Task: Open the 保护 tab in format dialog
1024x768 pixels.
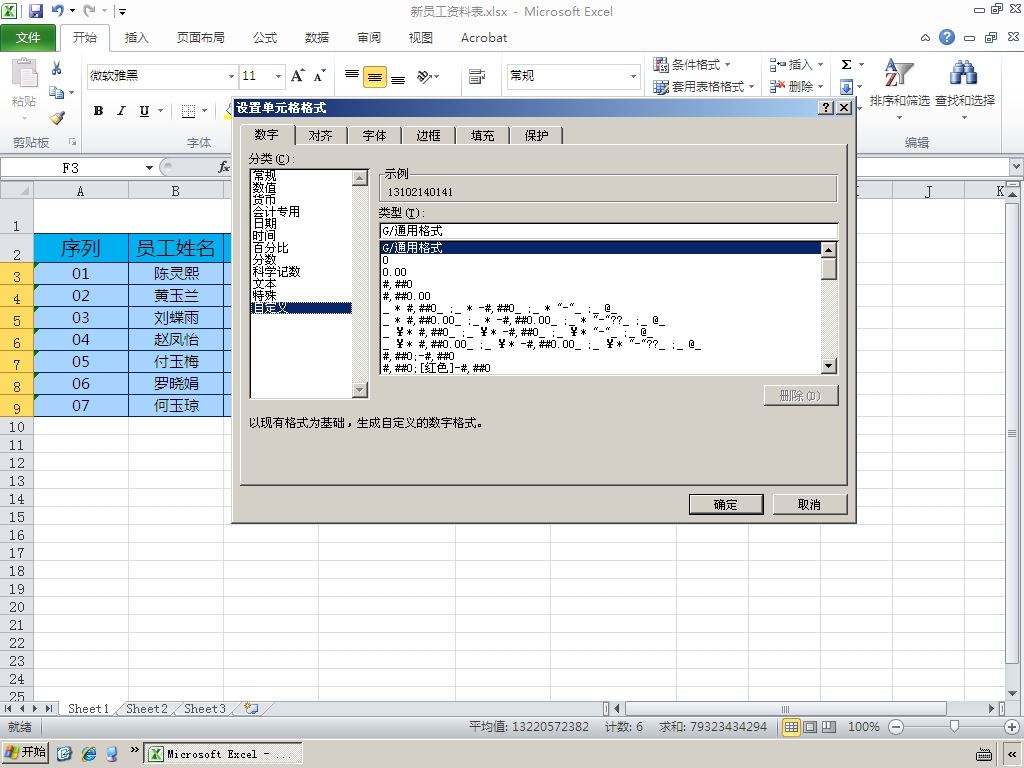Action: (536, 135)
